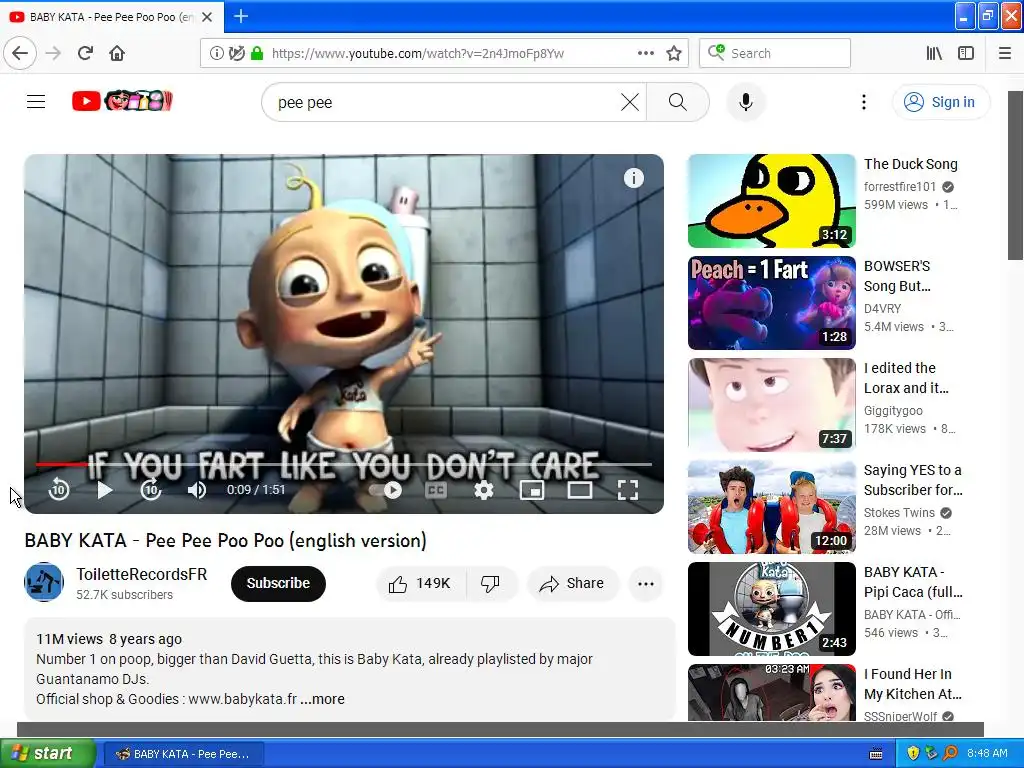Enable miniplayer mode
Screen dimensions: 1024x768
point(532,489)
